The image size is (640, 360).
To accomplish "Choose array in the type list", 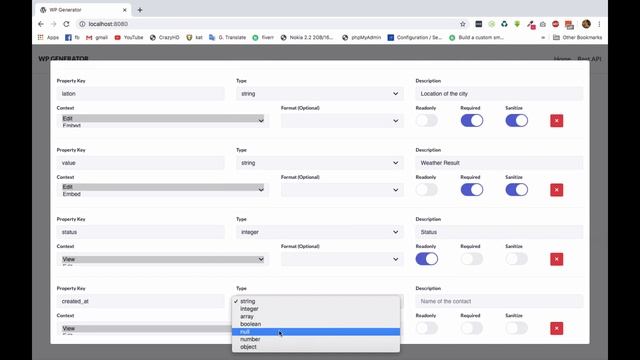I will click(x=316, y=316).
